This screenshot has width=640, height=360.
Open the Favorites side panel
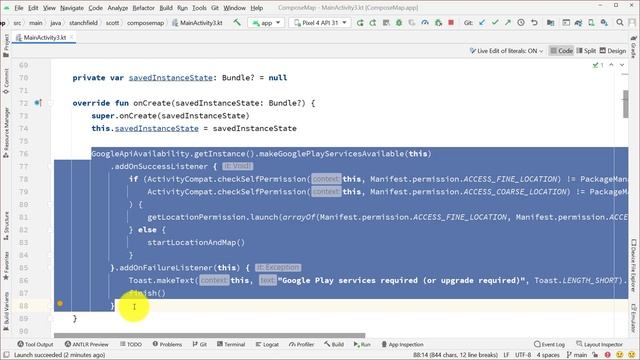pyautogui.click(x=6, y=266)
